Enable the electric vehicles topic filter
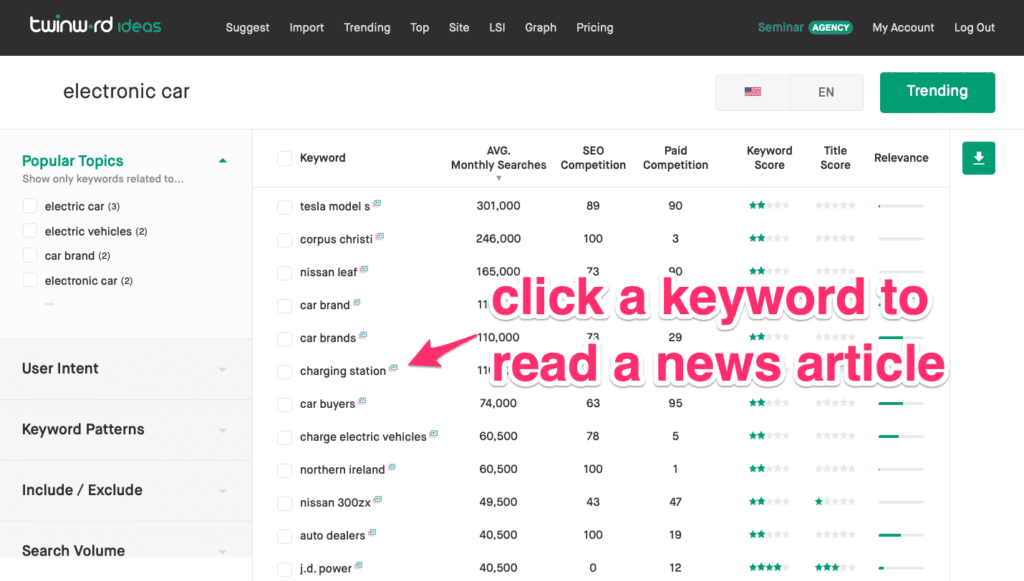 29,230
